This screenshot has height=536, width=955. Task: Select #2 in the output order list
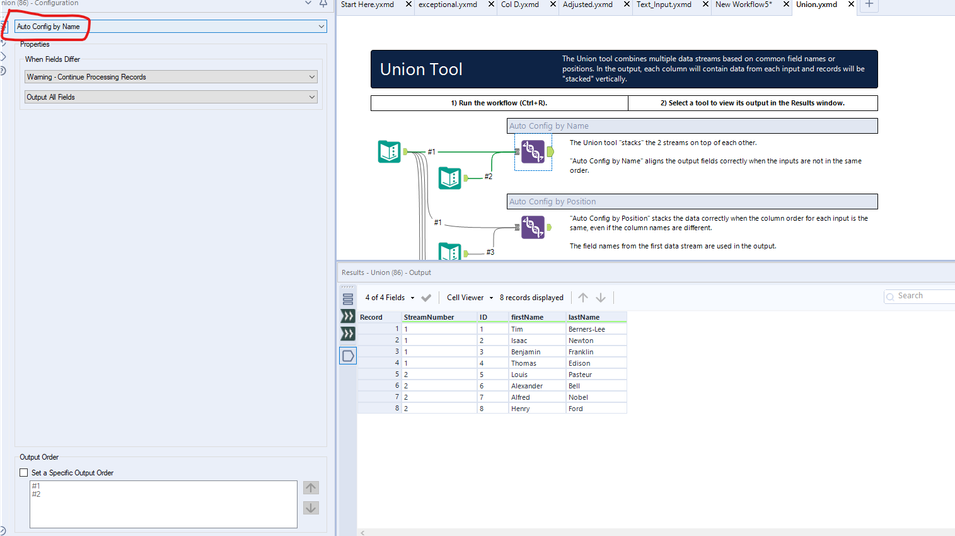[36, 494]
